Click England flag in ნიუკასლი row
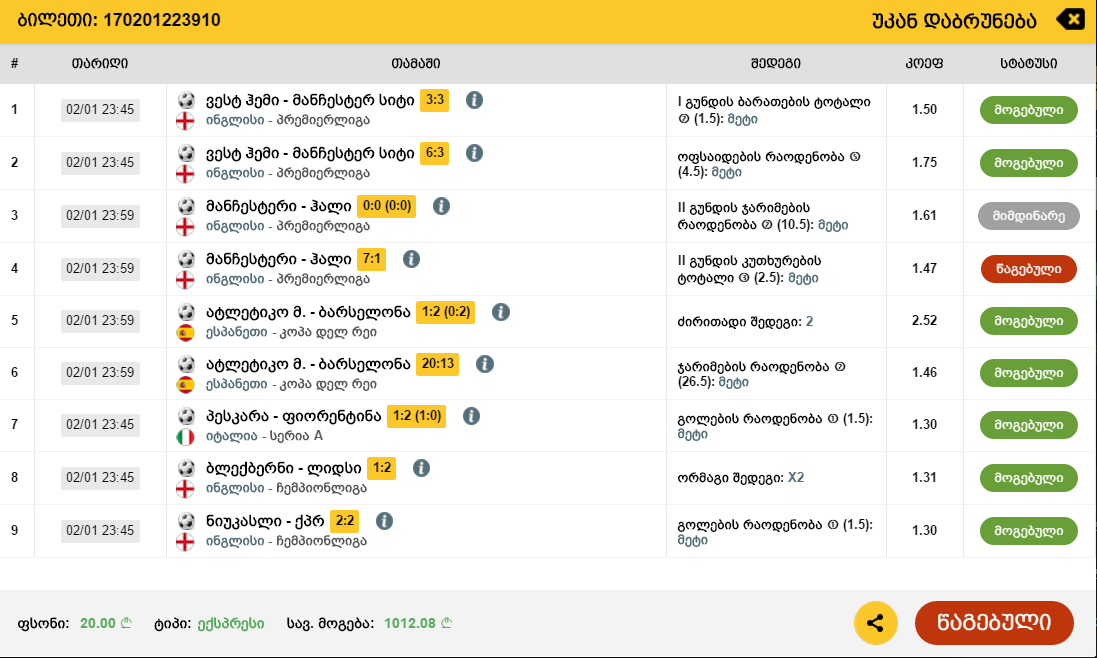 (x=185, y=542)
